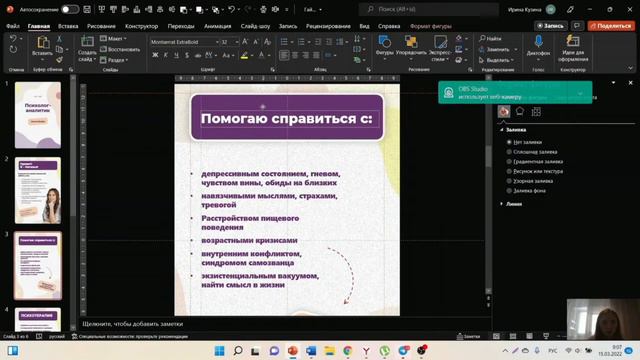Select the Нет заливки radio option
The height and width of the screenshot is (360, 640).
pyautogui.click(x=509, y=142)
